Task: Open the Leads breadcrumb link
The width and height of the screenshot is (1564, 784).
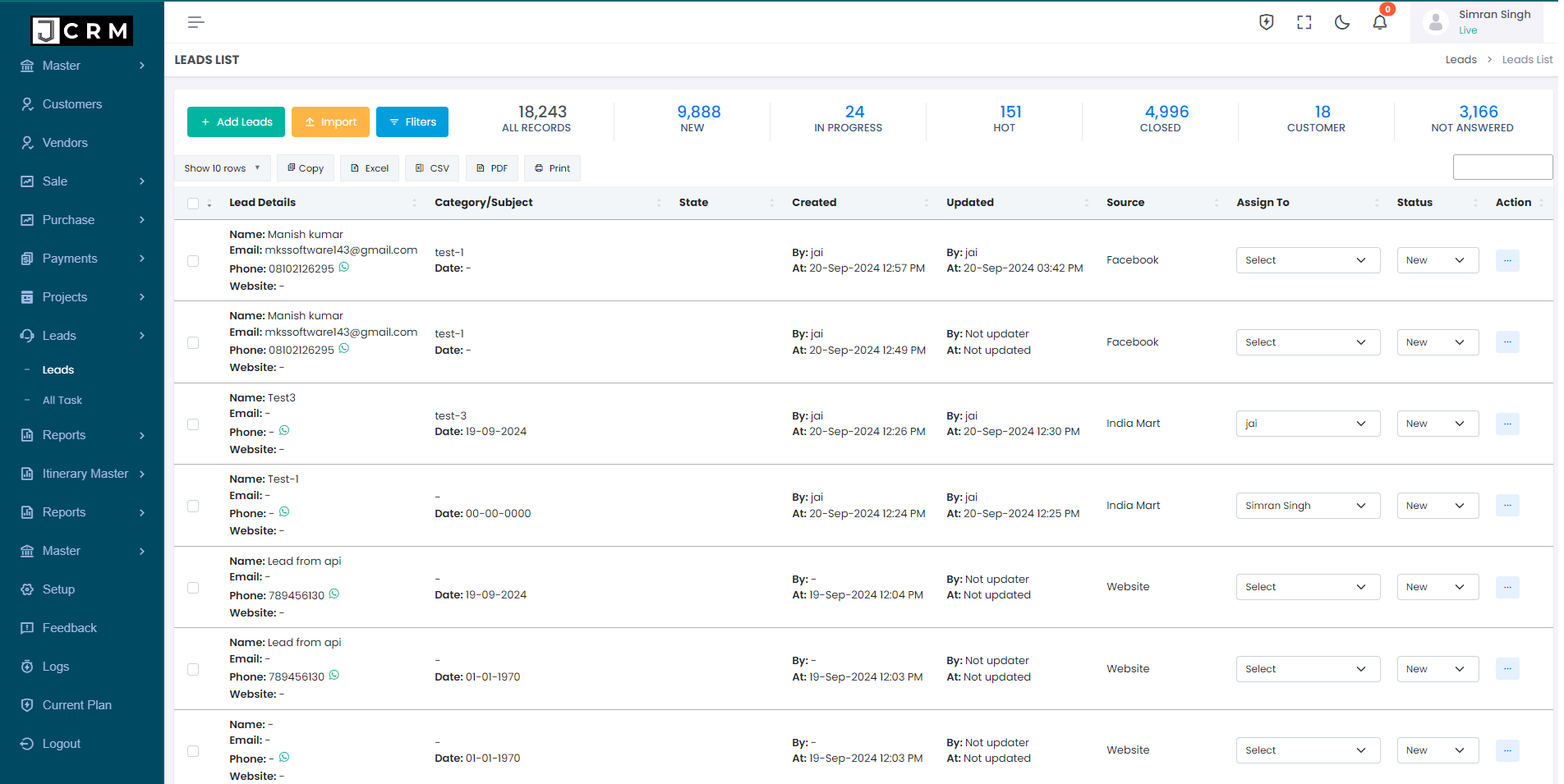Action: point(1460,59)
